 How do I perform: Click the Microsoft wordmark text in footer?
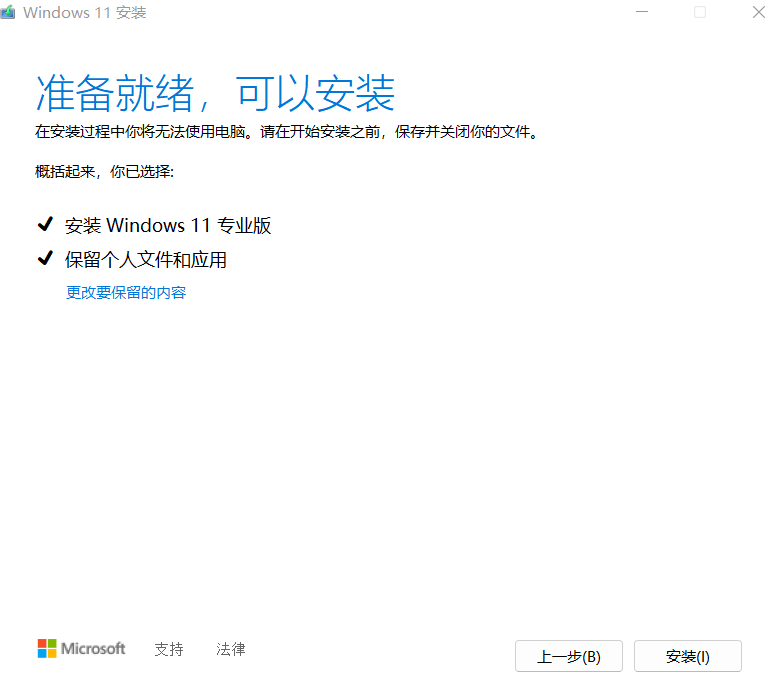coord(93,649)
